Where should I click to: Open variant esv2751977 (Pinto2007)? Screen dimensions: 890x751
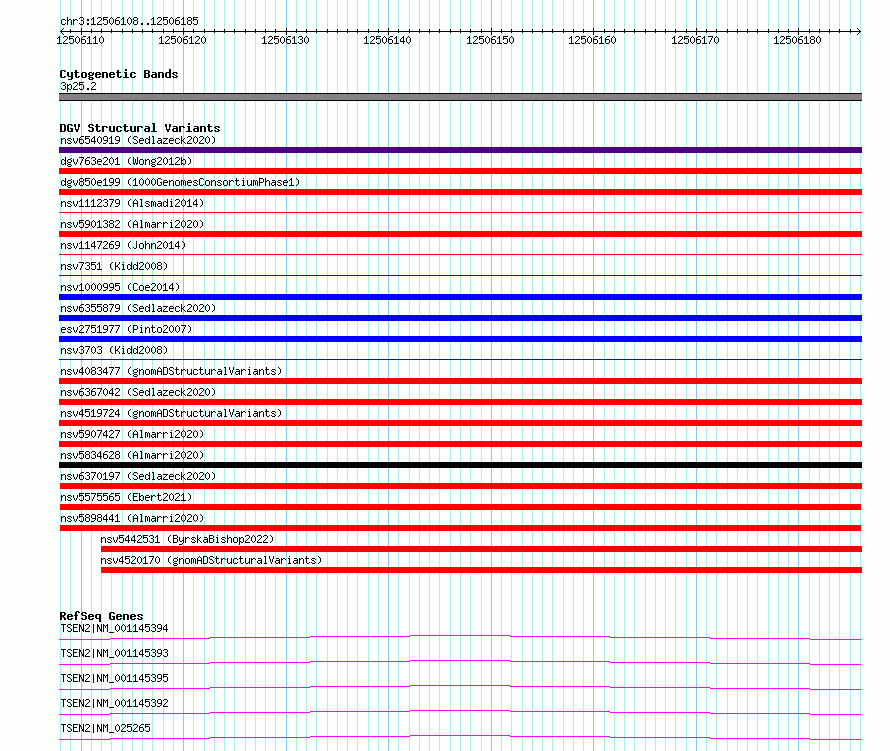click(x=126, y=329)
